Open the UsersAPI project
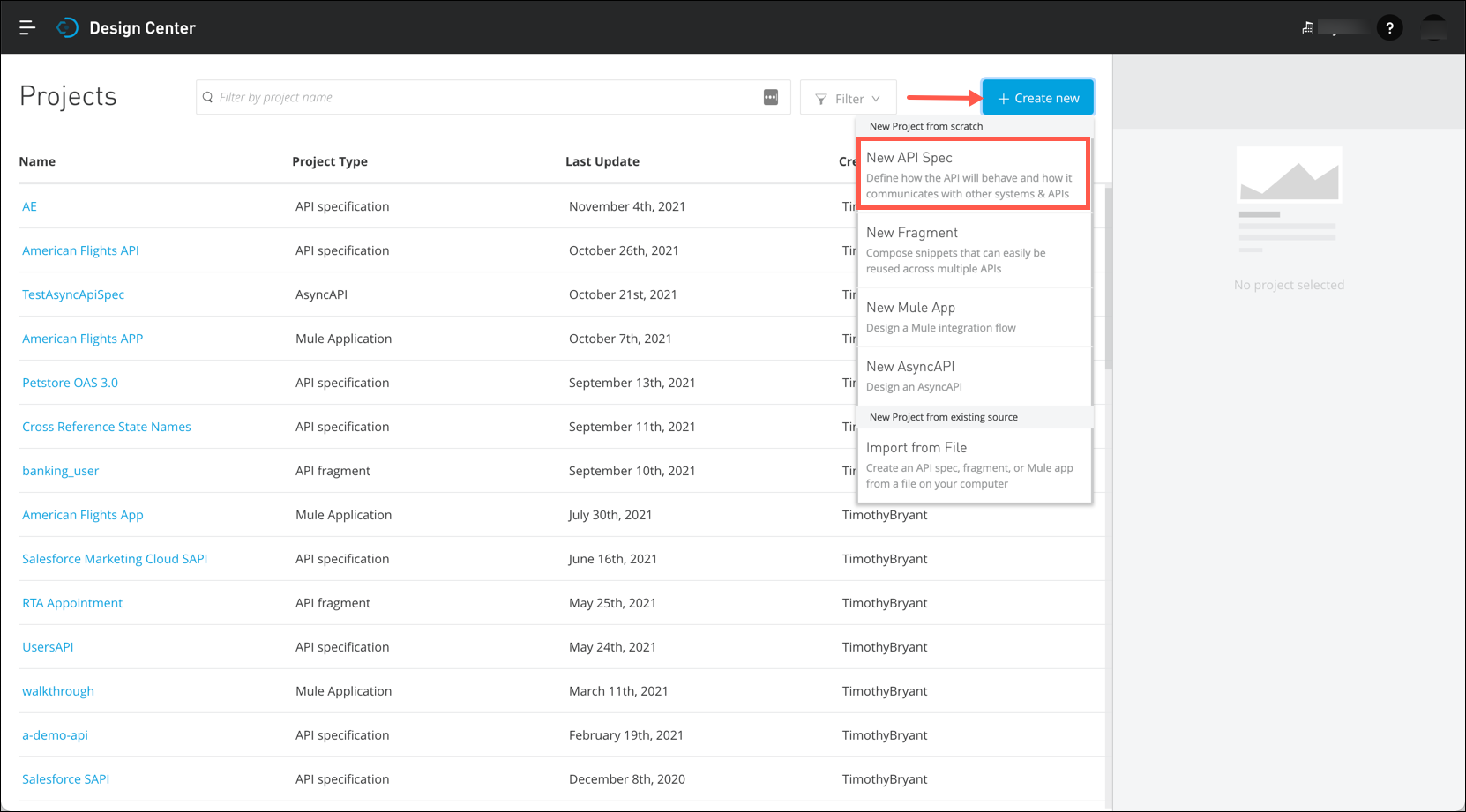Screen dimensions: 1466x812 coord(48,647)
